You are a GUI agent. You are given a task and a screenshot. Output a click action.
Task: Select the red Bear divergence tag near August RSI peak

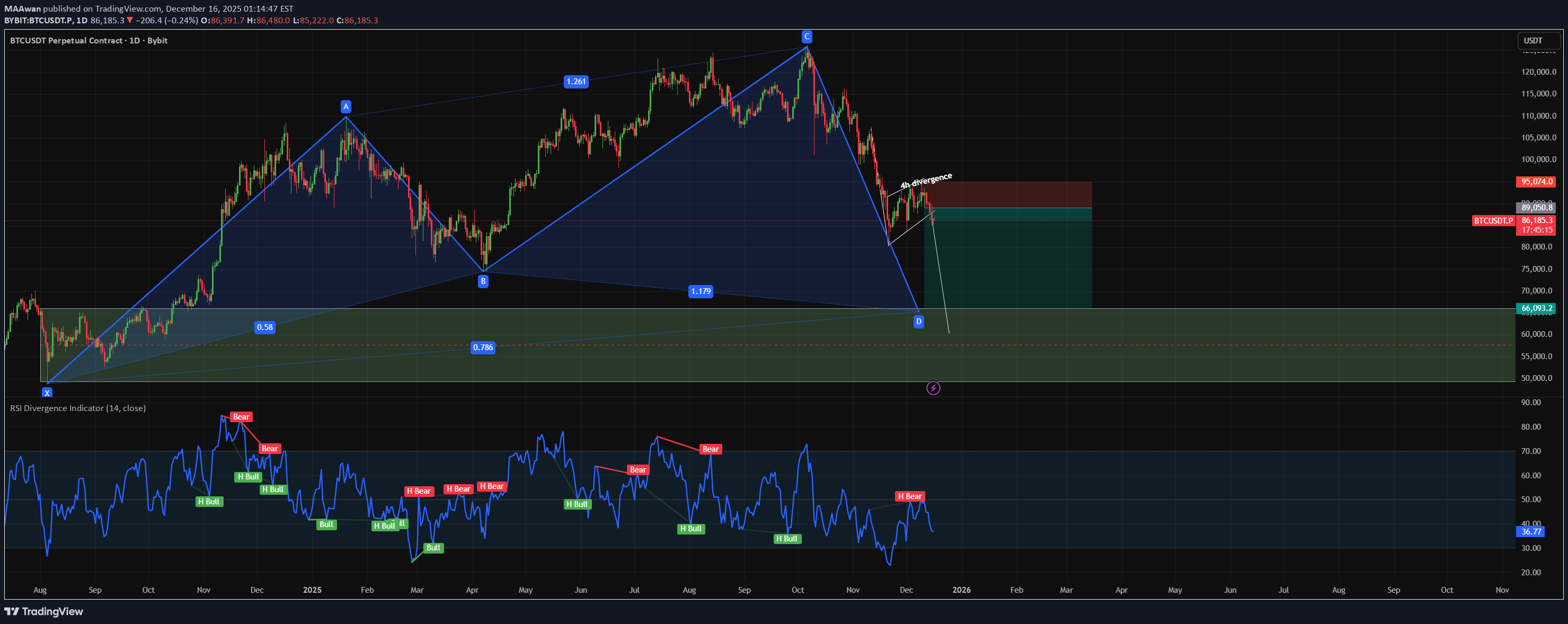coord(711,449)
